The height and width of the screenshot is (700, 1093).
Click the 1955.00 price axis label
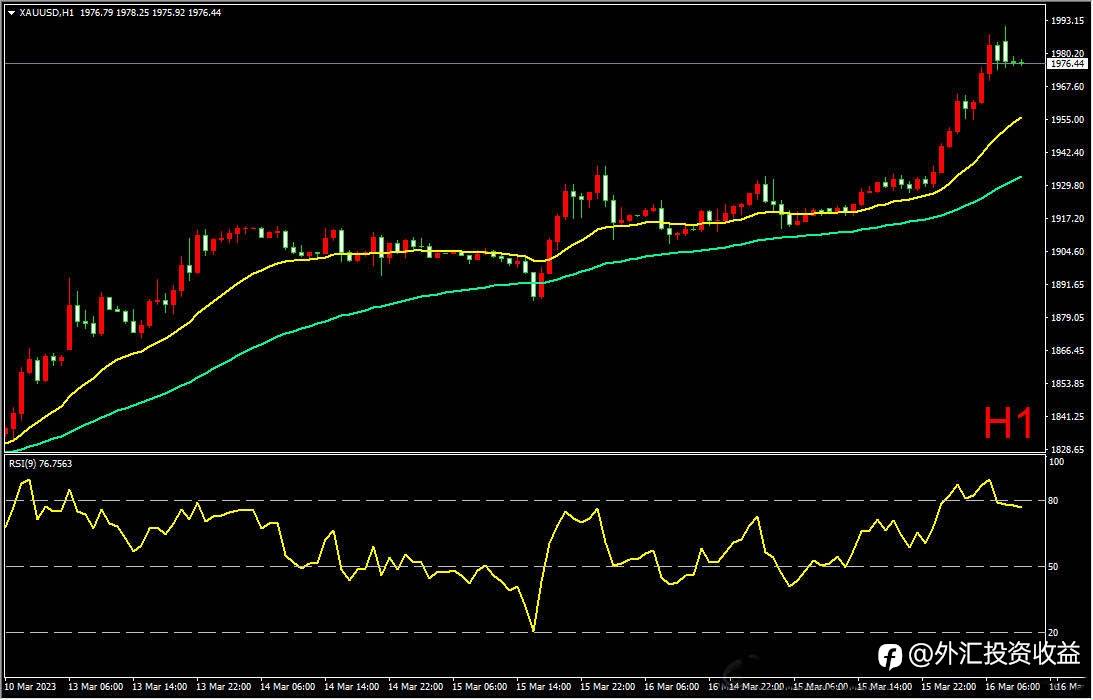(1067, 119)
